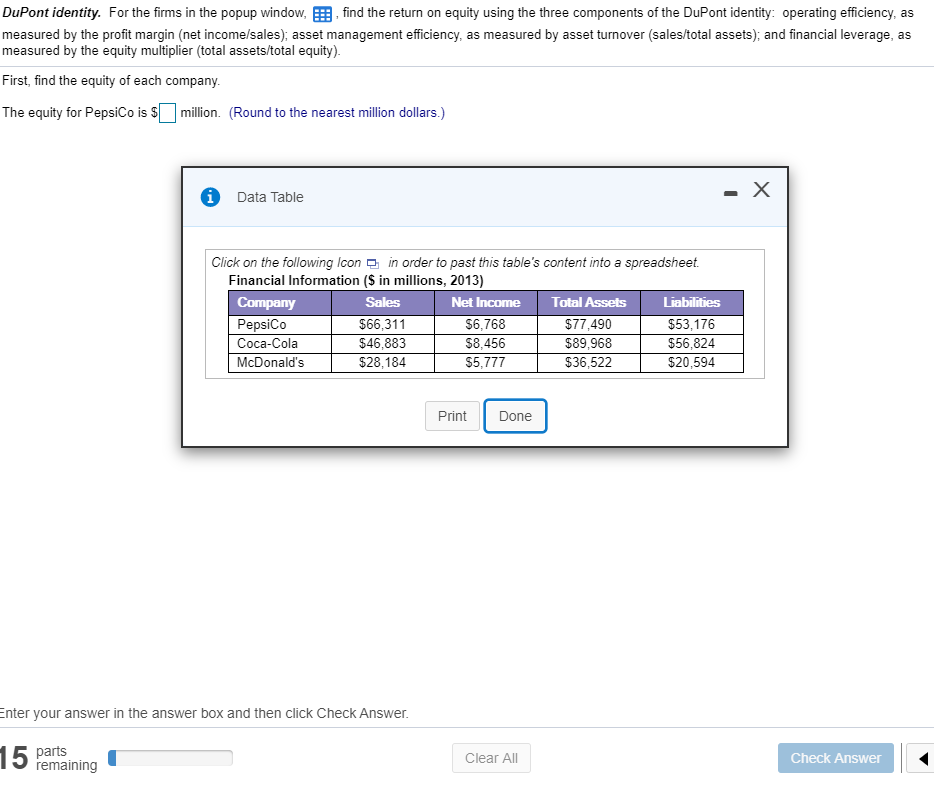Click 'First, find the equity of each company'
The image size is (934, 787).
point(111,80)
